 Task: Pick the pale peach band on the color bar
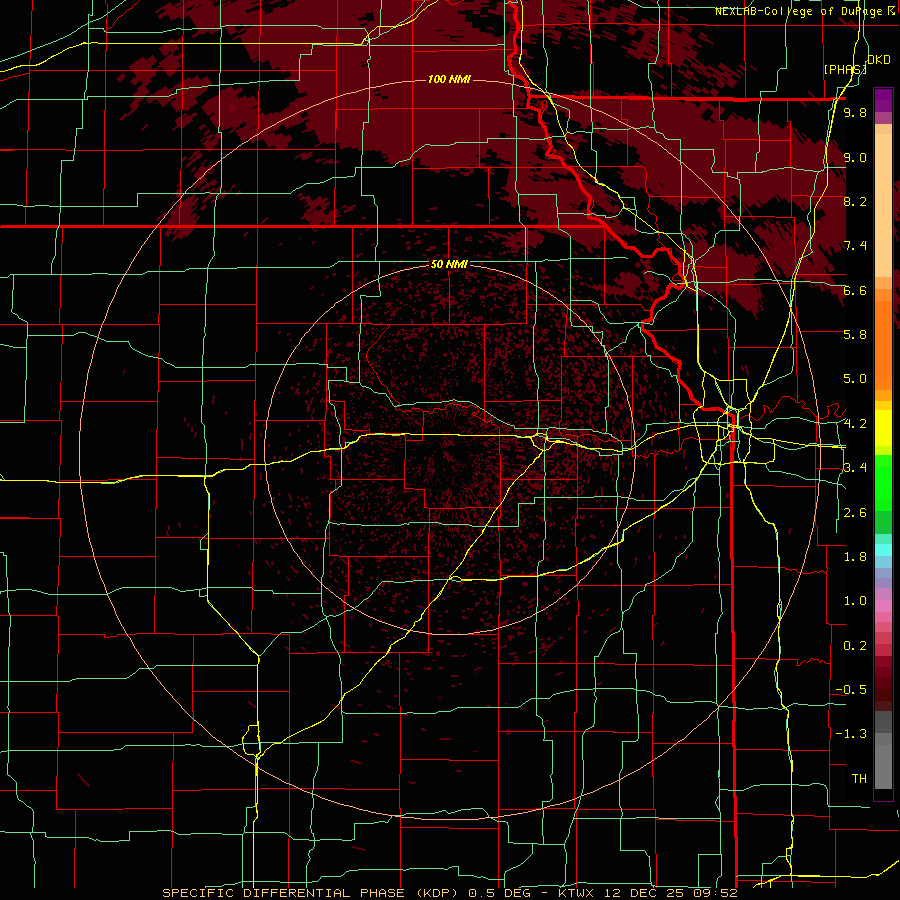click(x=883, y=207)
